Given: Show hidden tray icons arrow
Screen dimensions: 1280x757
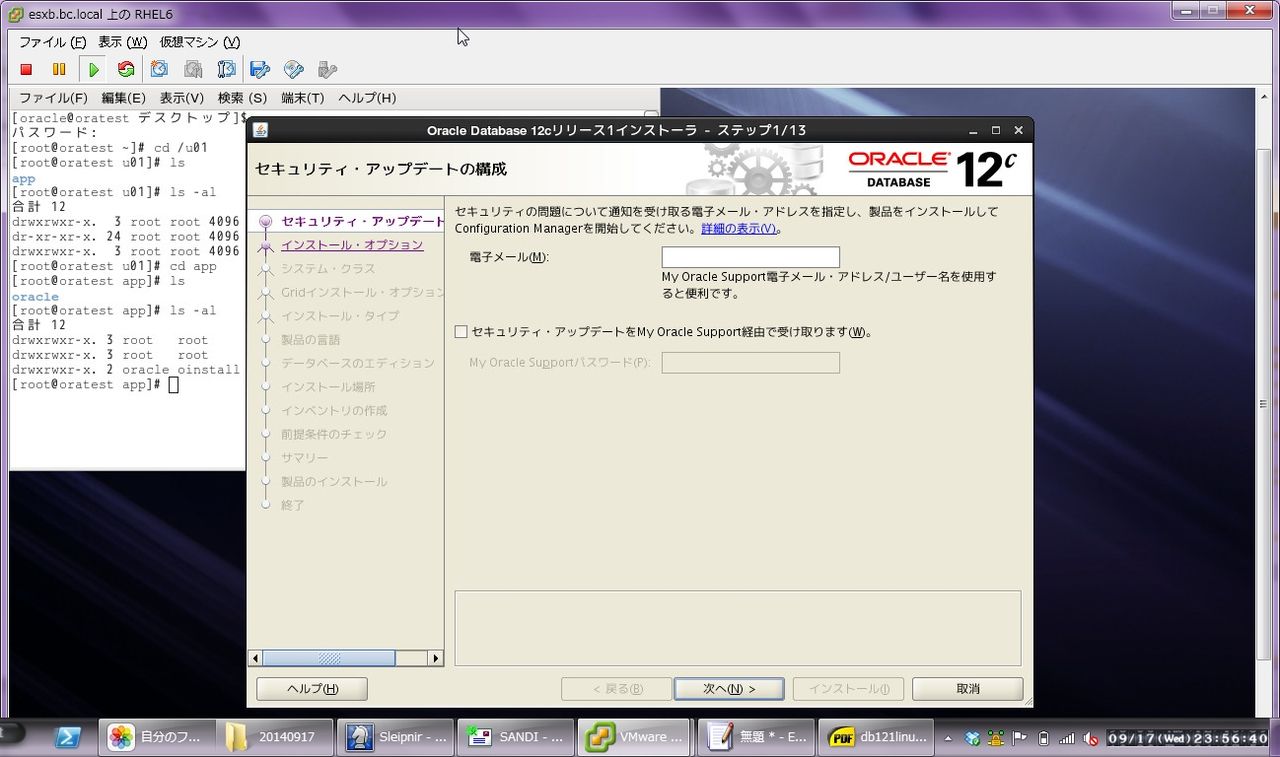Looking at the screenshot, I should (x=949, y=739).
